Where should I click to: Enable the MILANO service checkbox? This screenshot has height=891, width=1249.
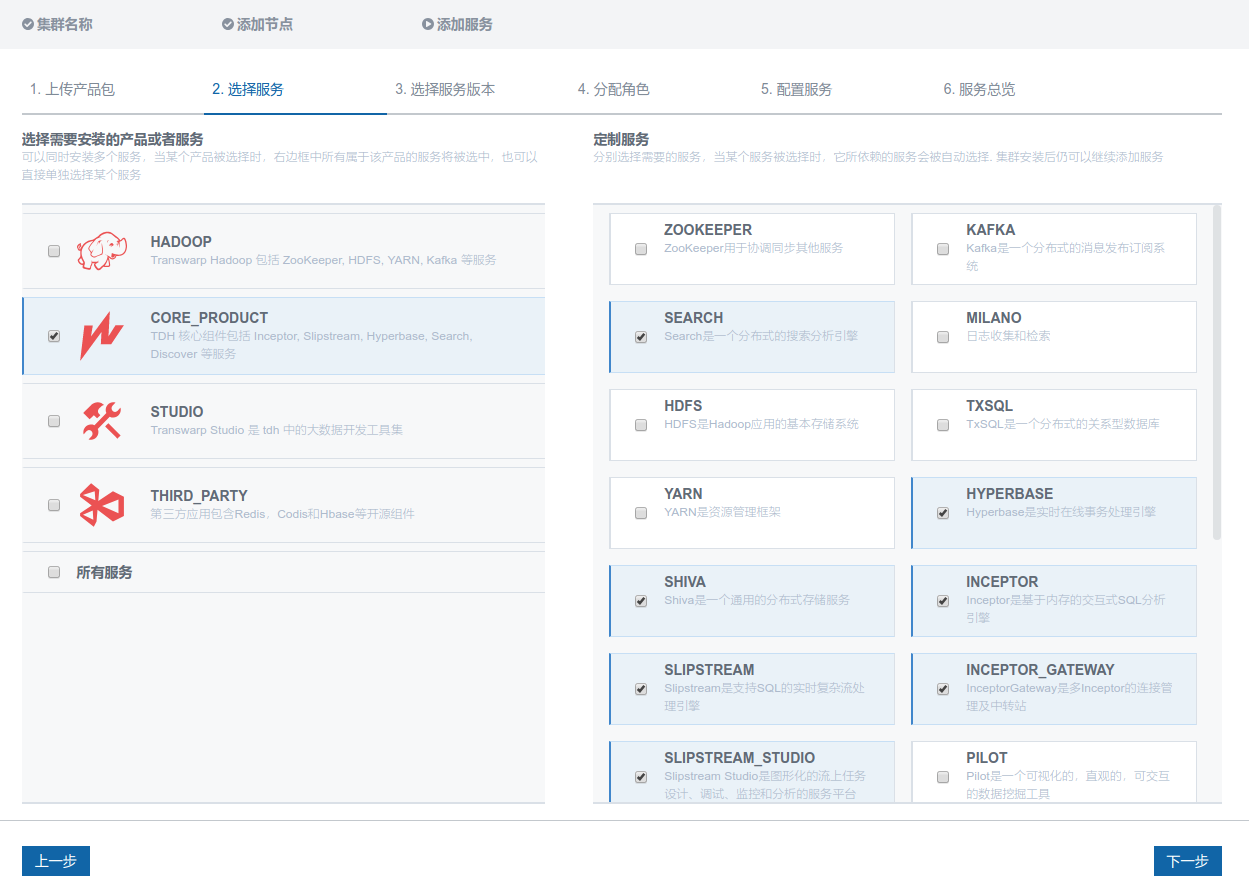point(943,338)
